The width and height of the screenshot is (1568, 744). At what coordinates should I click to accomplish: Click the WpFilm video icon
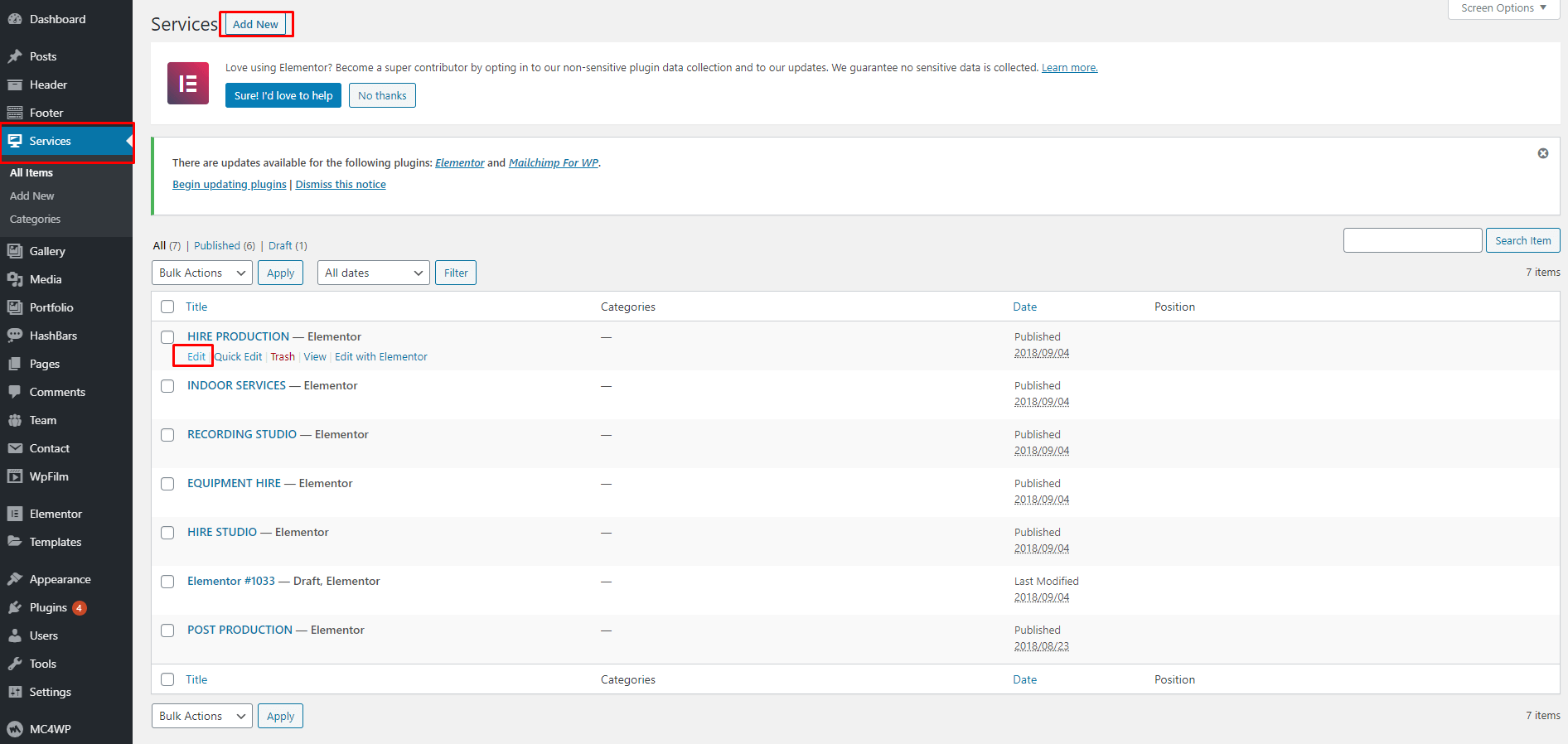click(15, 476)
